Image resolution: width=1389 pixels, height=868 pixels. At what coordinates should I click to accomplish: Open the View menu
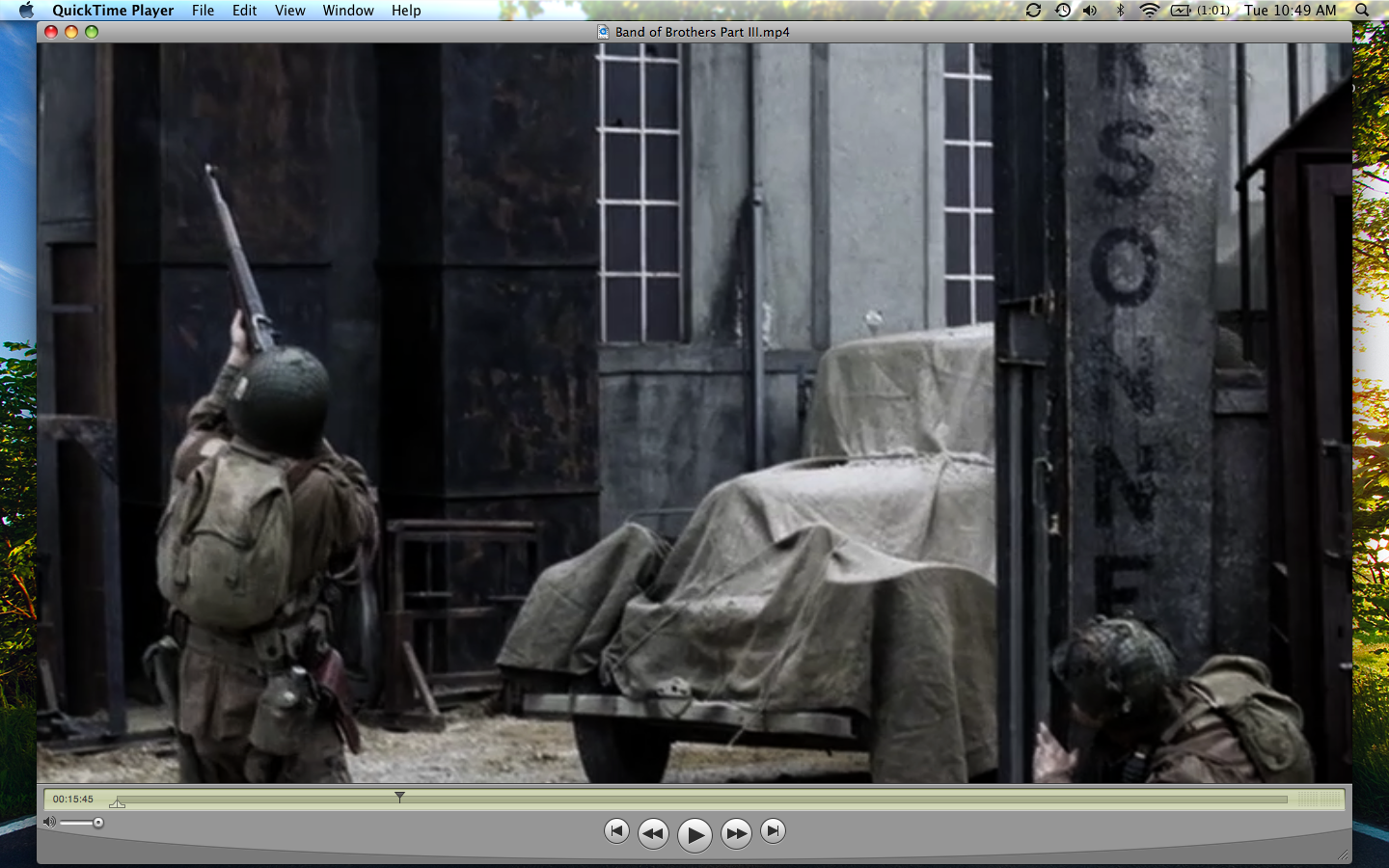coord(289,10)
